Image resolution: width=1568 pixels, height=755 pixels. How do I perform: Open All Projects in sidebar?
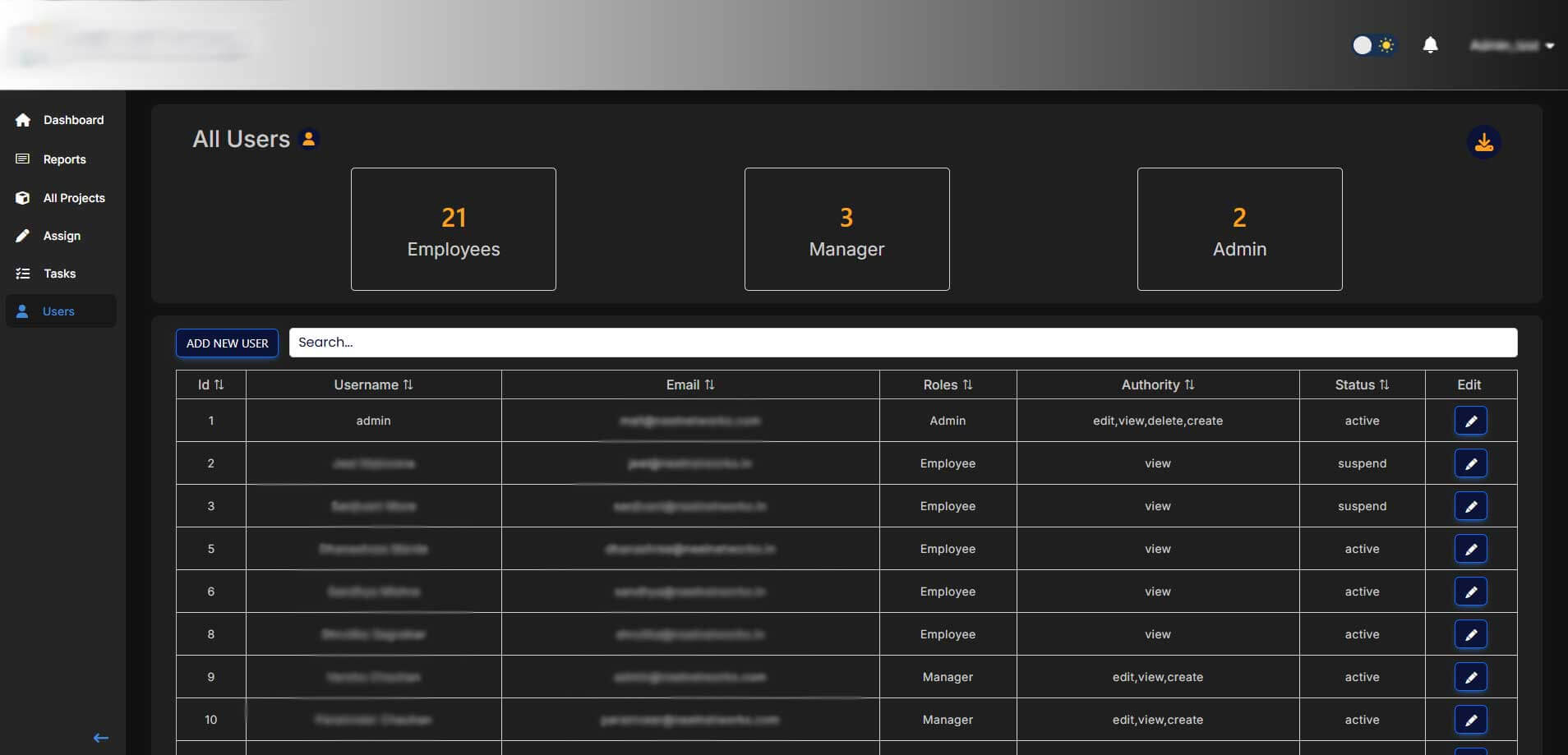tap(62, 198)
